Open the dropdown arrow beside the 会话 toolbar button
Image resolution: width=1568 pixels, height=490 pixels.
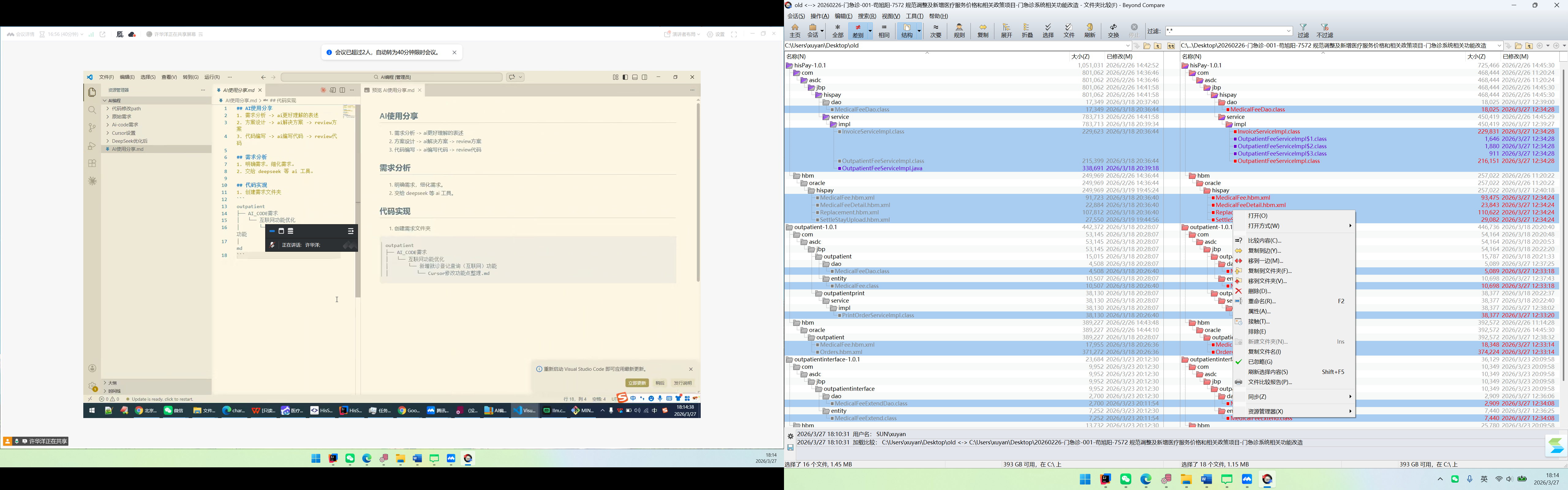(822, 31)
